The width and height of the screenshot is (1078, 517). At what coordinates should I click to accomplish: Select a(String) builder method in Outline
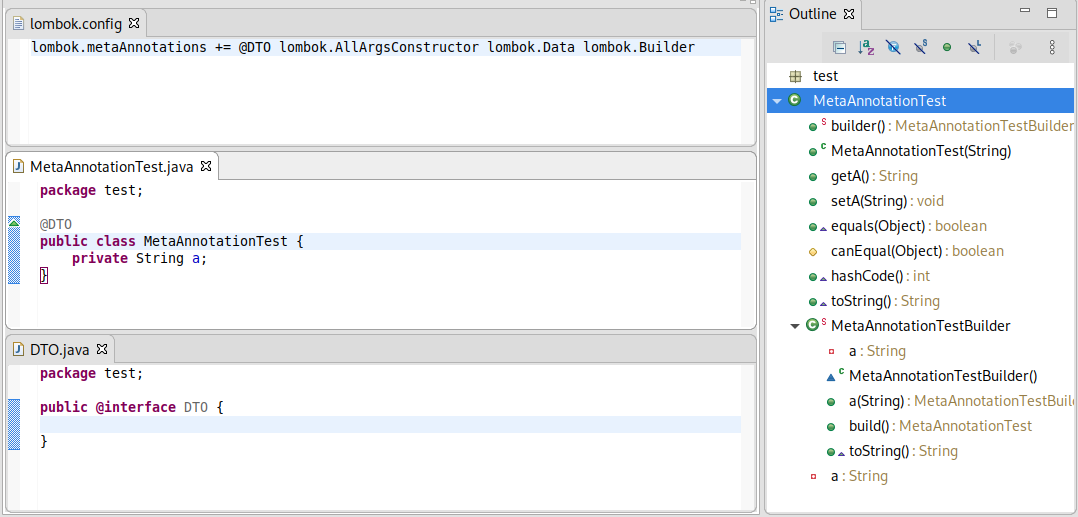pos(961,401)
